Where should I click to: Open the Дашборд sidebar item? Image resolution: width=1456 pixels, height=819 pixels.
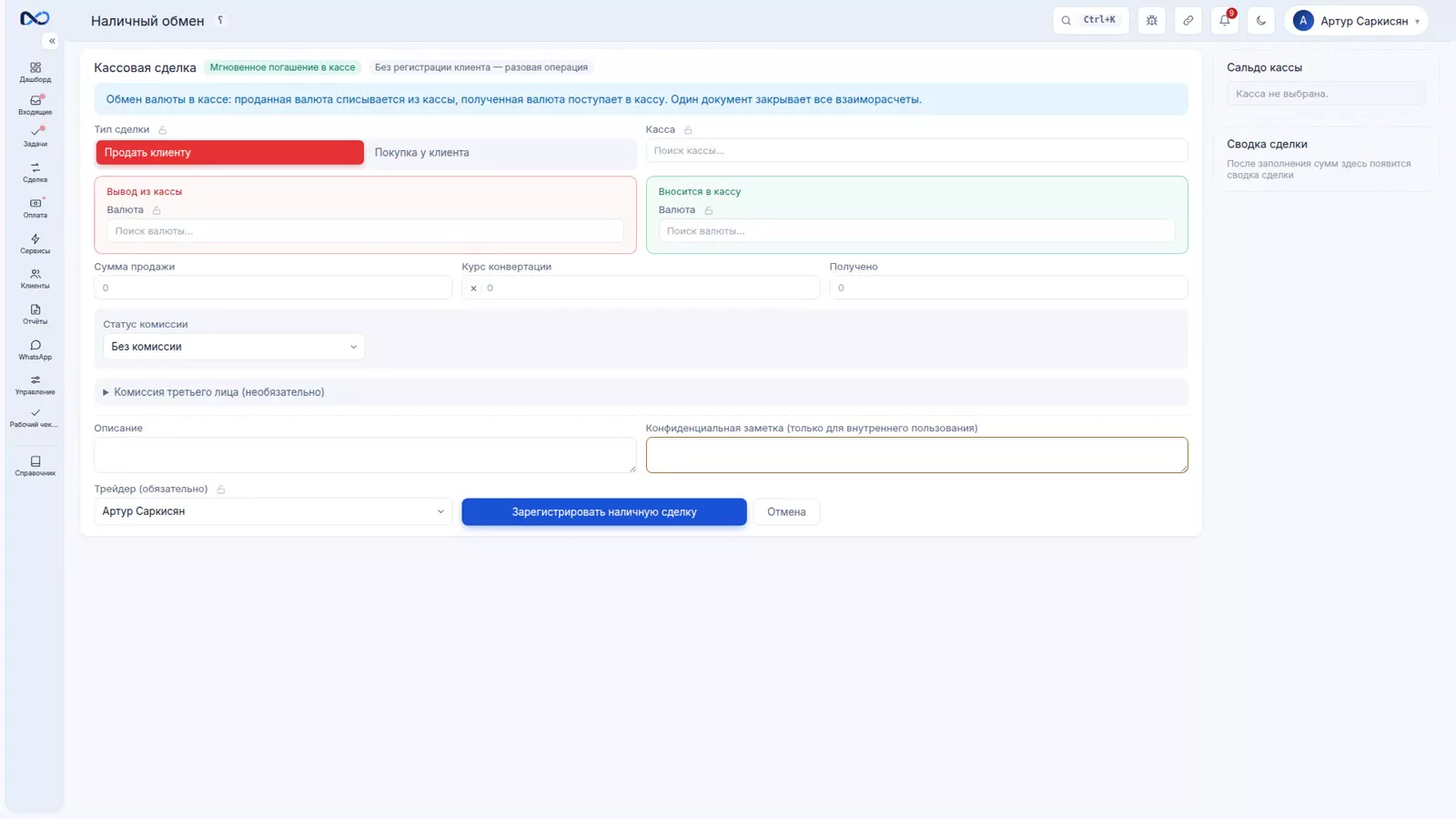tap(35, 72)
